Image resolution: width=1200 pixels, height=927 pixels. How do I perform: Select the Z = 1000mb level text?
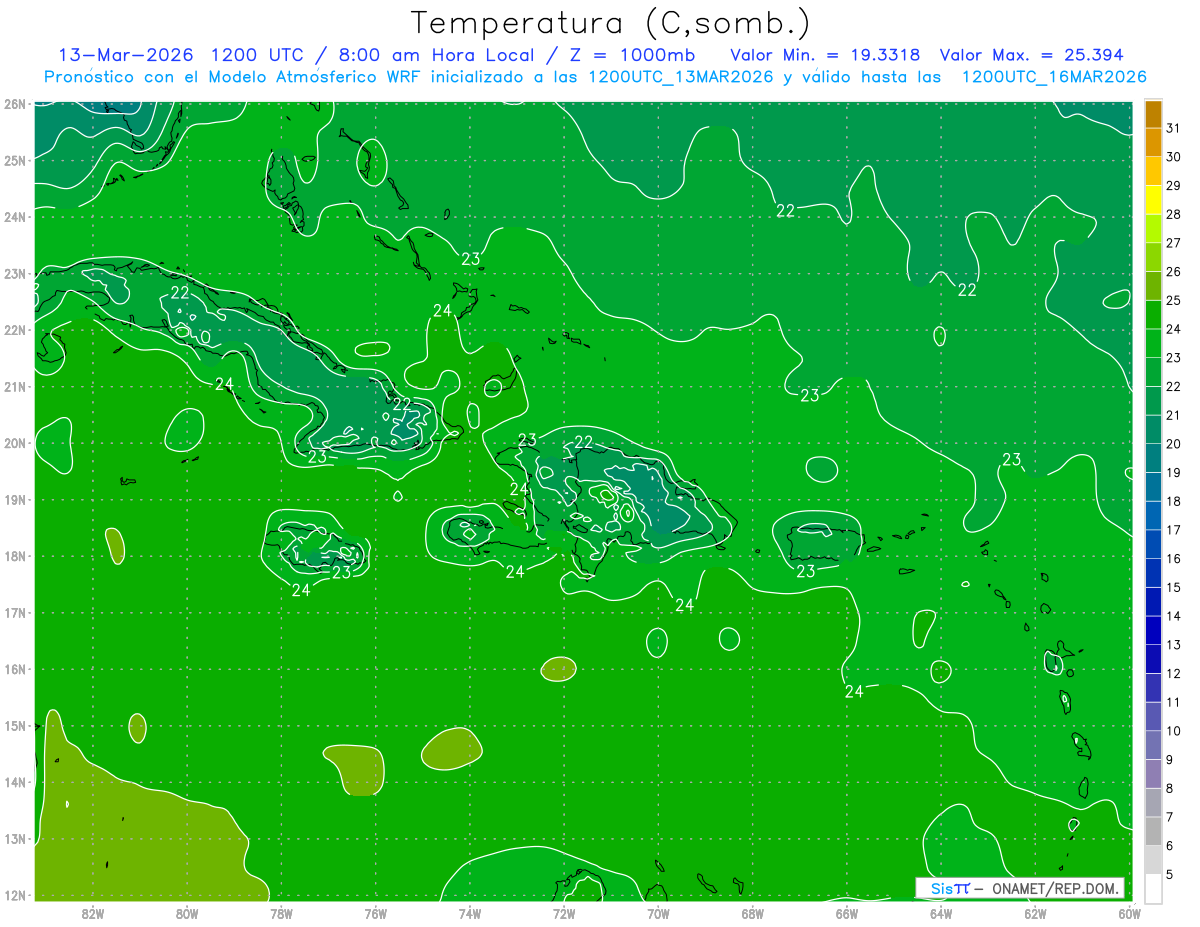pyautogui.click(x=634, y=55)
